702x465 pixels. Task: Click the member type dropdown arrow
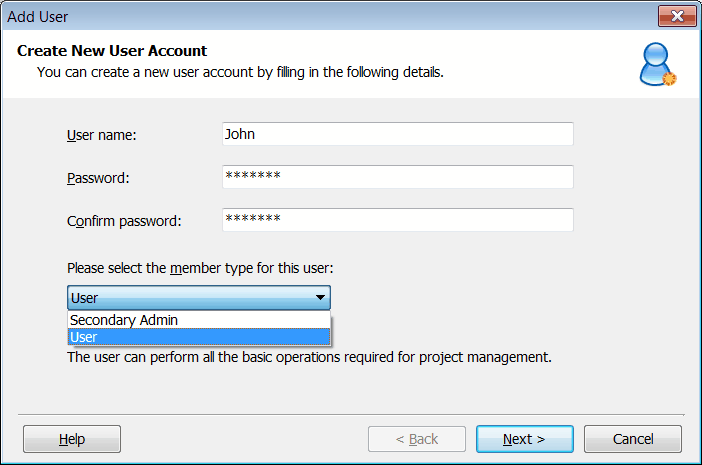[320, 298]
